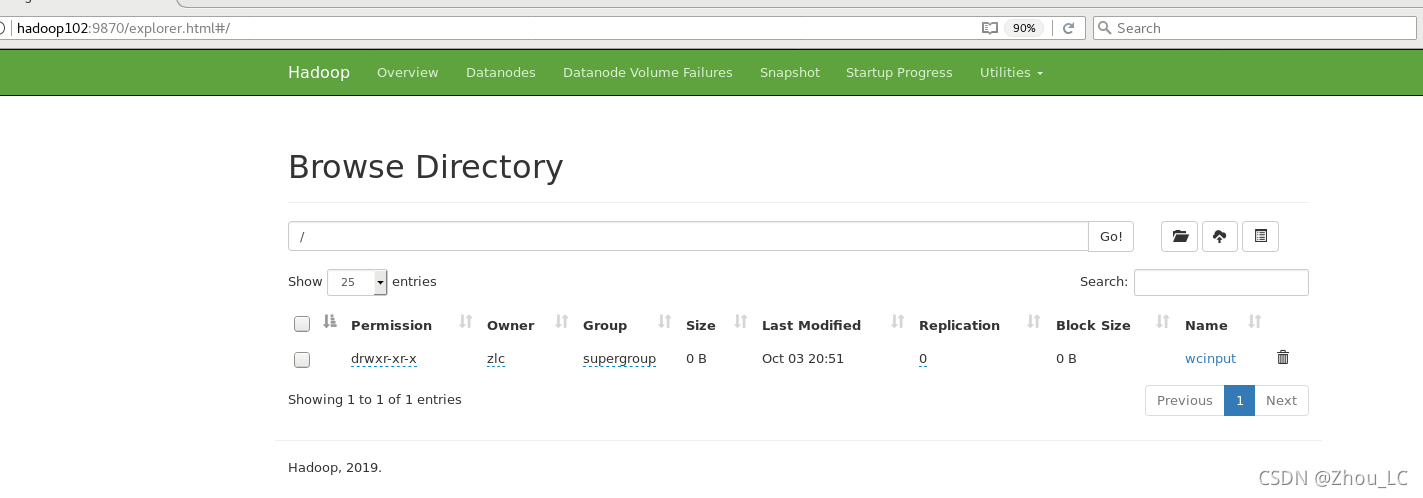Check the wcinput row checkbox

coord(302,360)
